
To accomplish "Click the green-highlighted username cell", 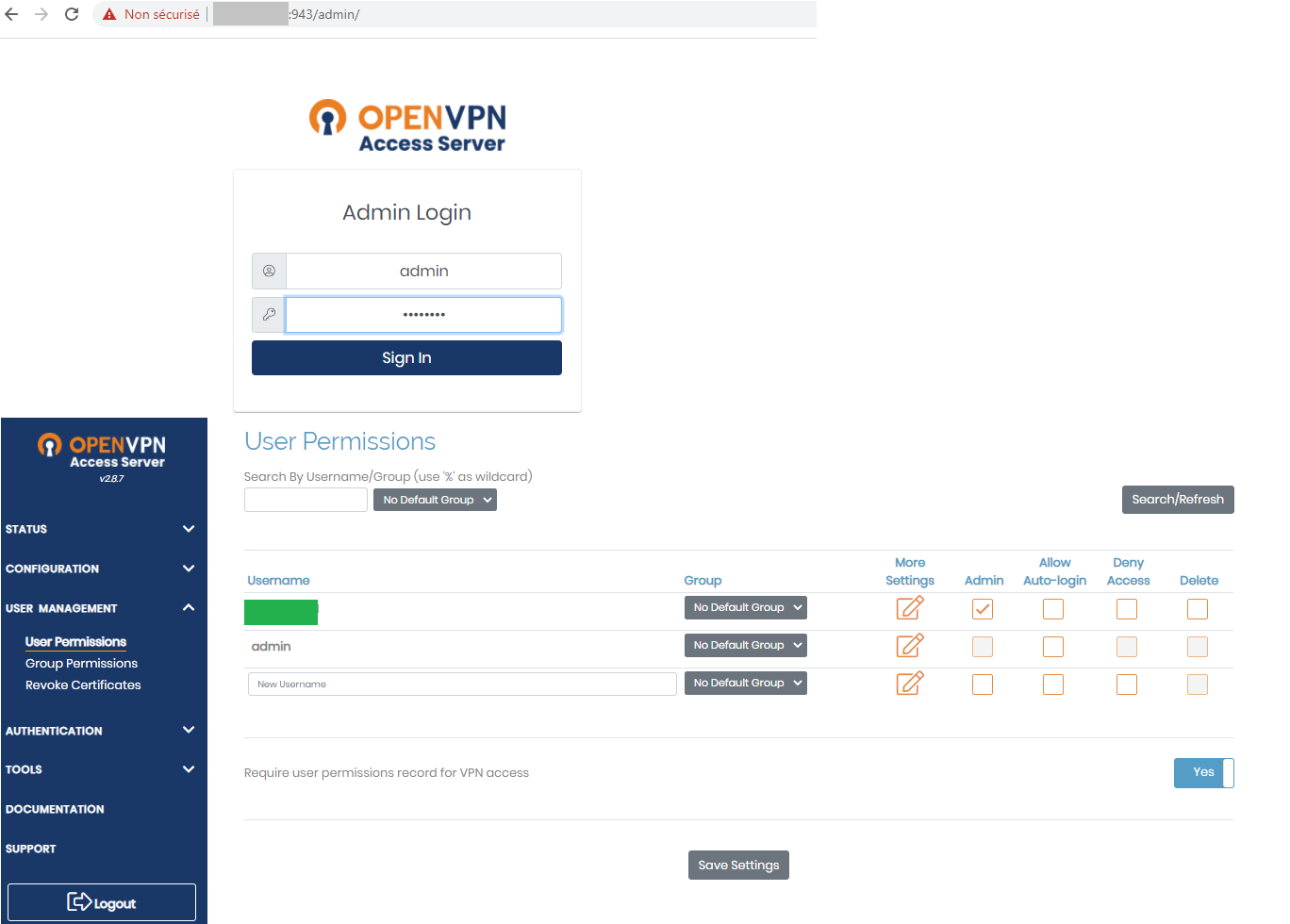I will [281, 612].
